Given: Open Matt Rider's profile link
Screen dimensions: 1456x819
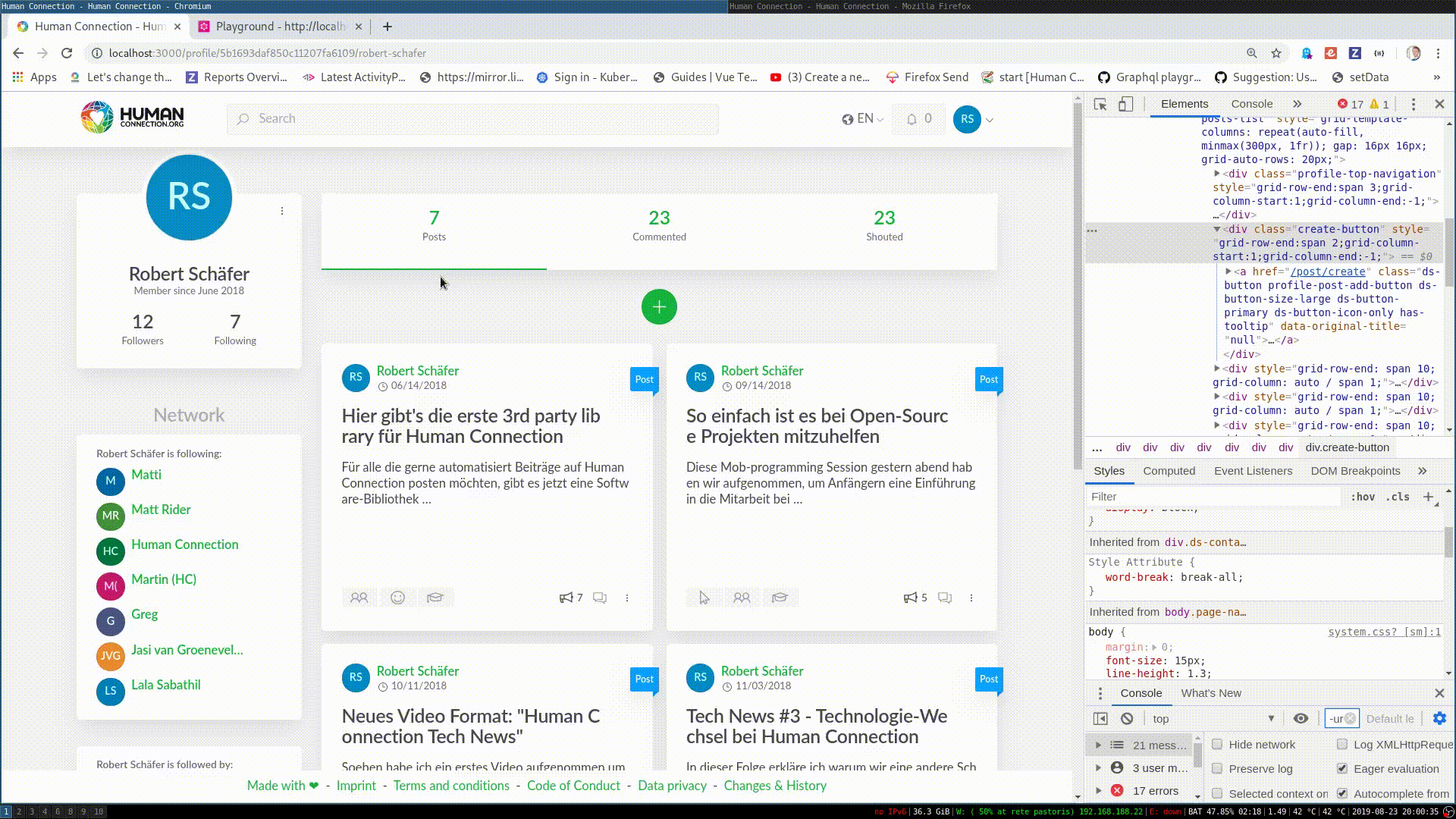Looking at the screenshot, I should tap(161, 510).
